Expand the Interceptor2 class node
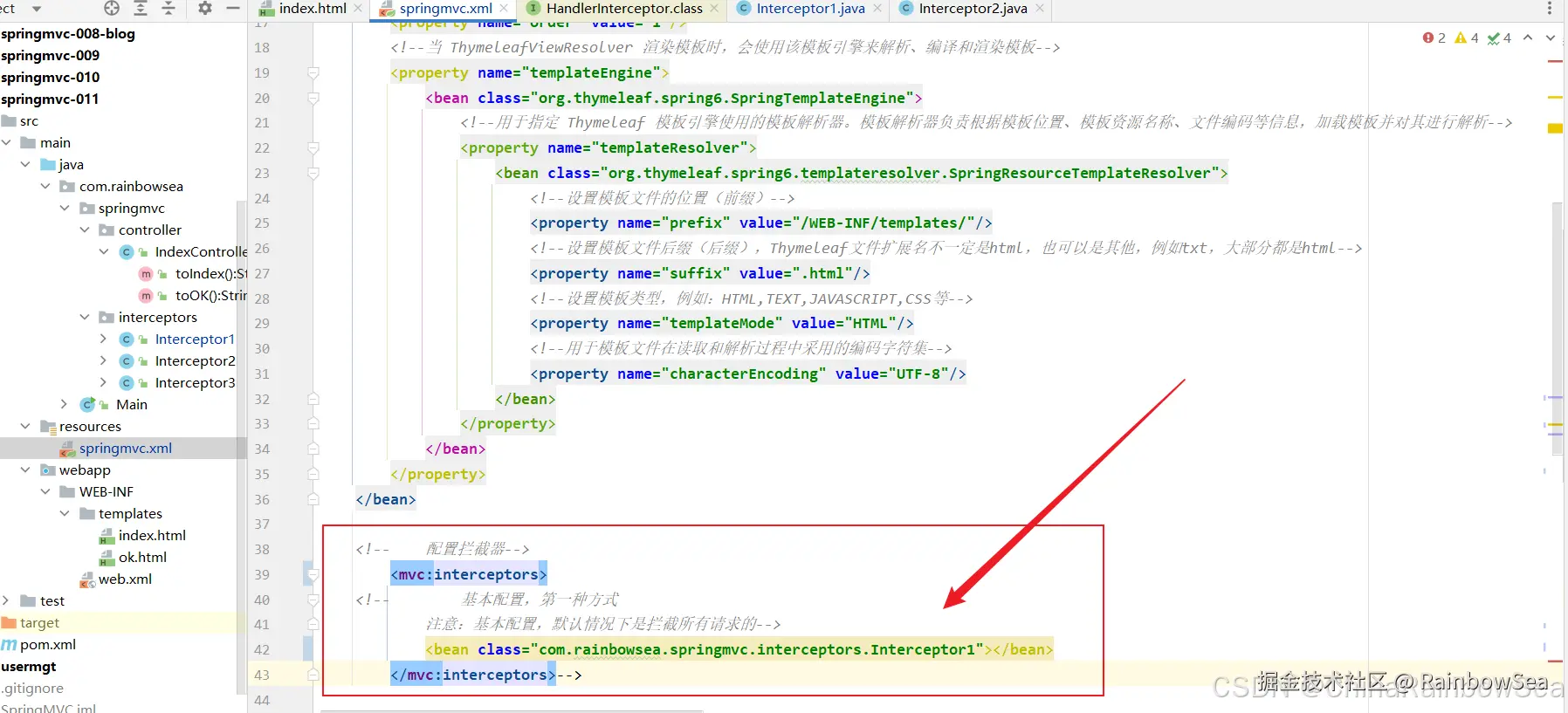This screenshot has width=1568, height=713. point(104,360)
